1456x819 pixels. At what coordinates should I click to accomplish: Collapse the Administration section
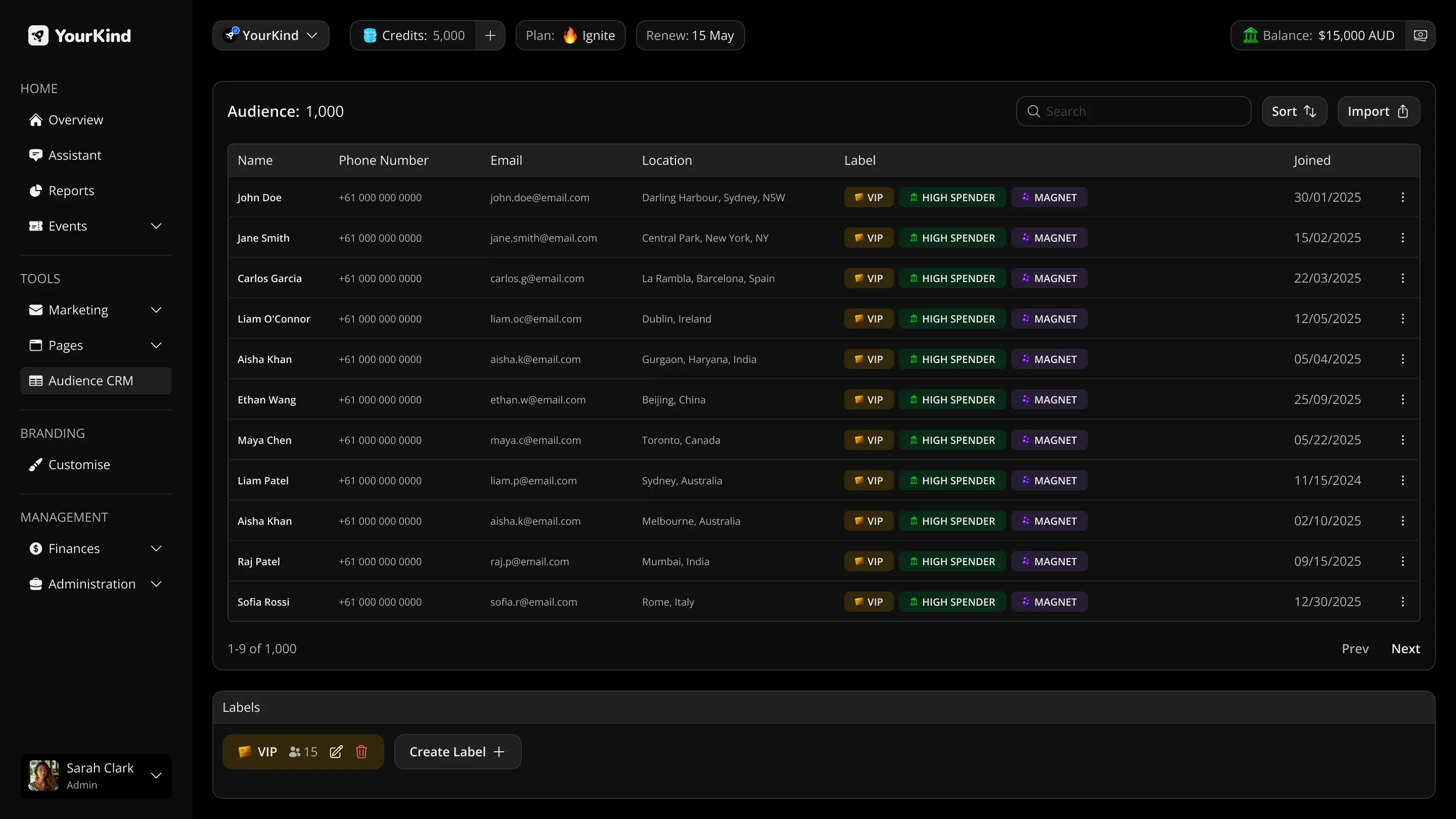tap(156, 584)
